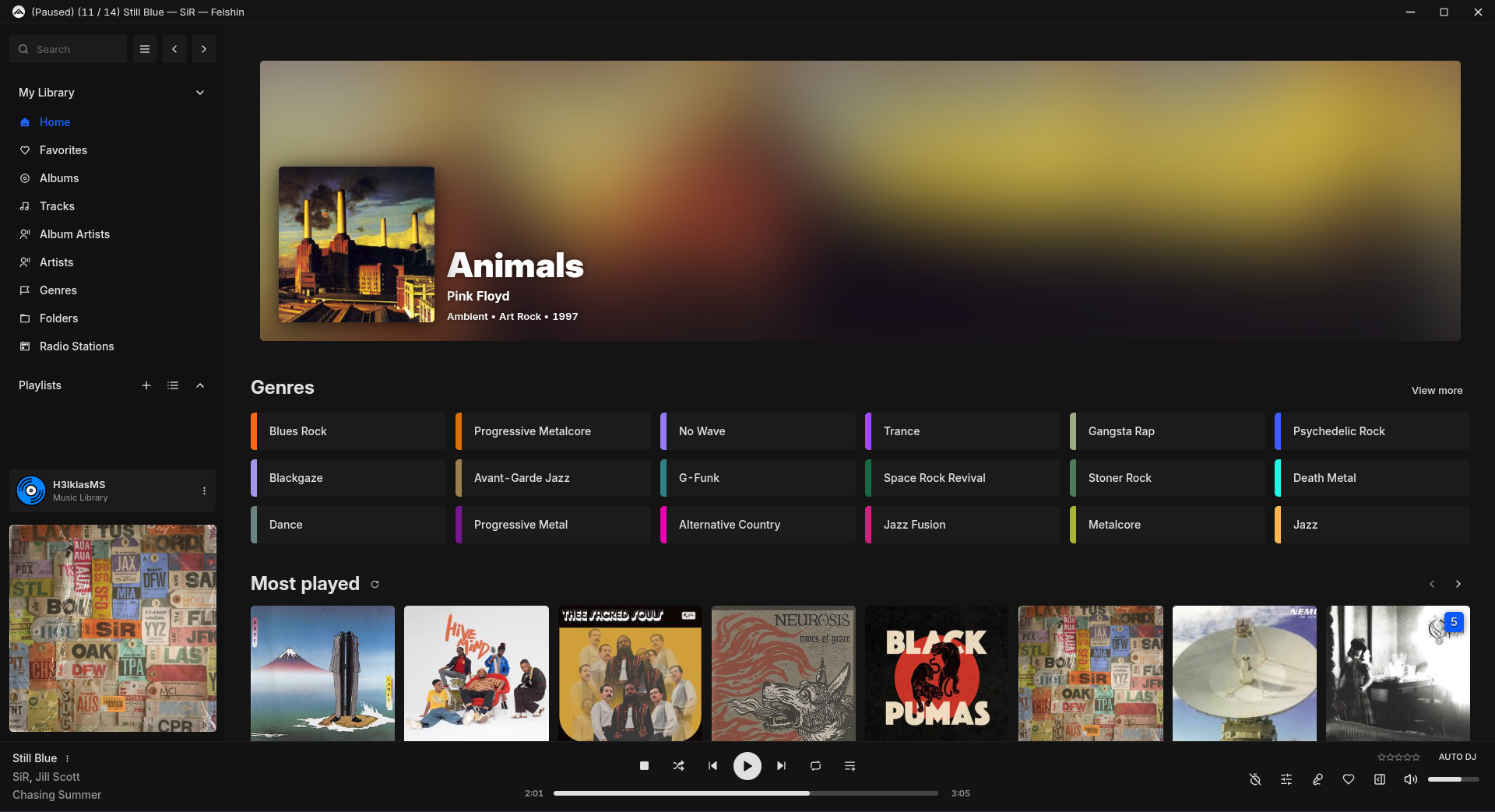Screen dimensions: 1495x812
Task: Focus the Search input field
Action: [x=69, y=49]
